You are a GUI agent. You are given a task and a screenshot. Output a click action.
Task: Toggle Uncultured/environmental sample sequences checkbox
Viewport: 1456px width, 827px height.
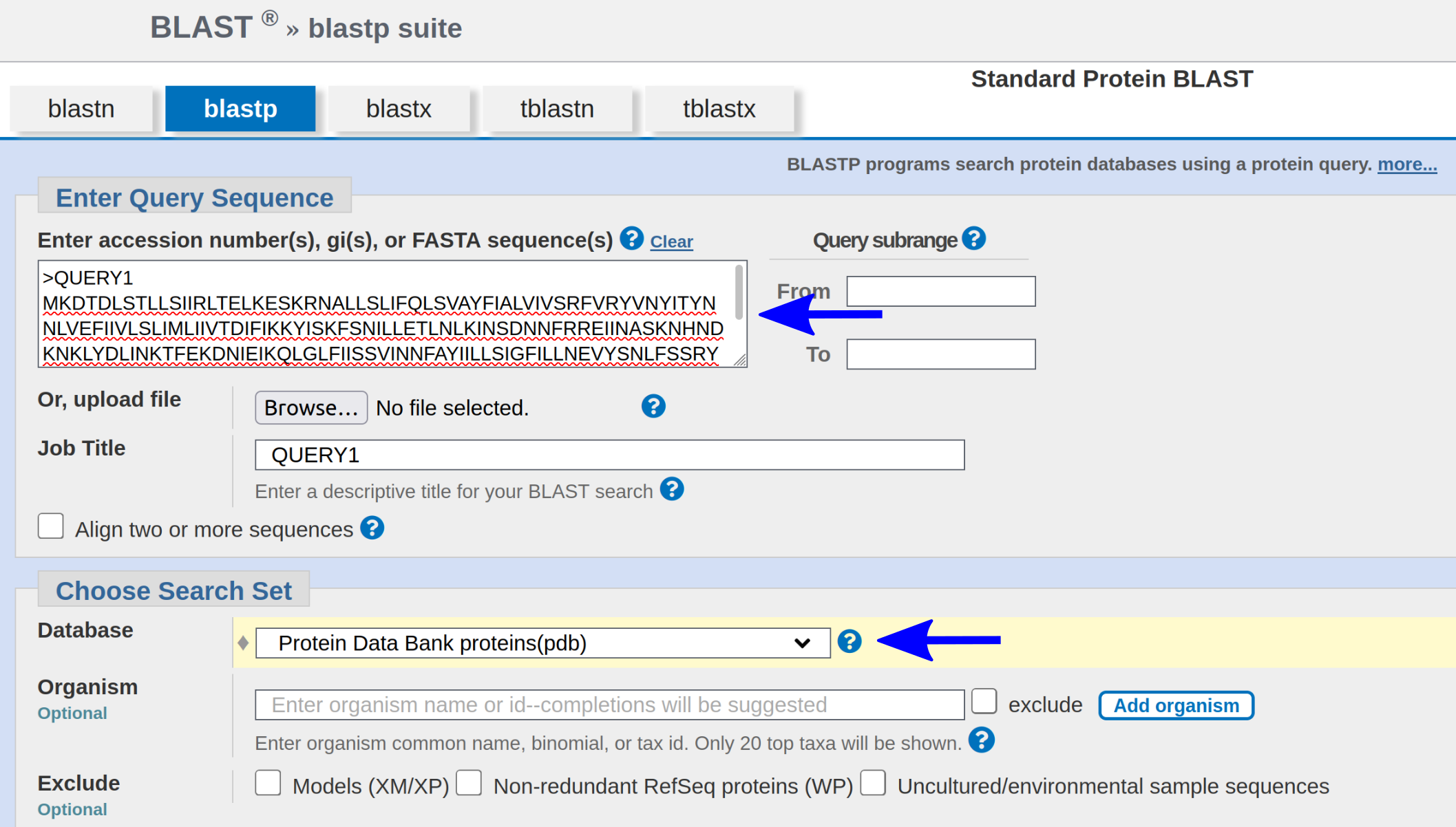[x=873, y=783]
